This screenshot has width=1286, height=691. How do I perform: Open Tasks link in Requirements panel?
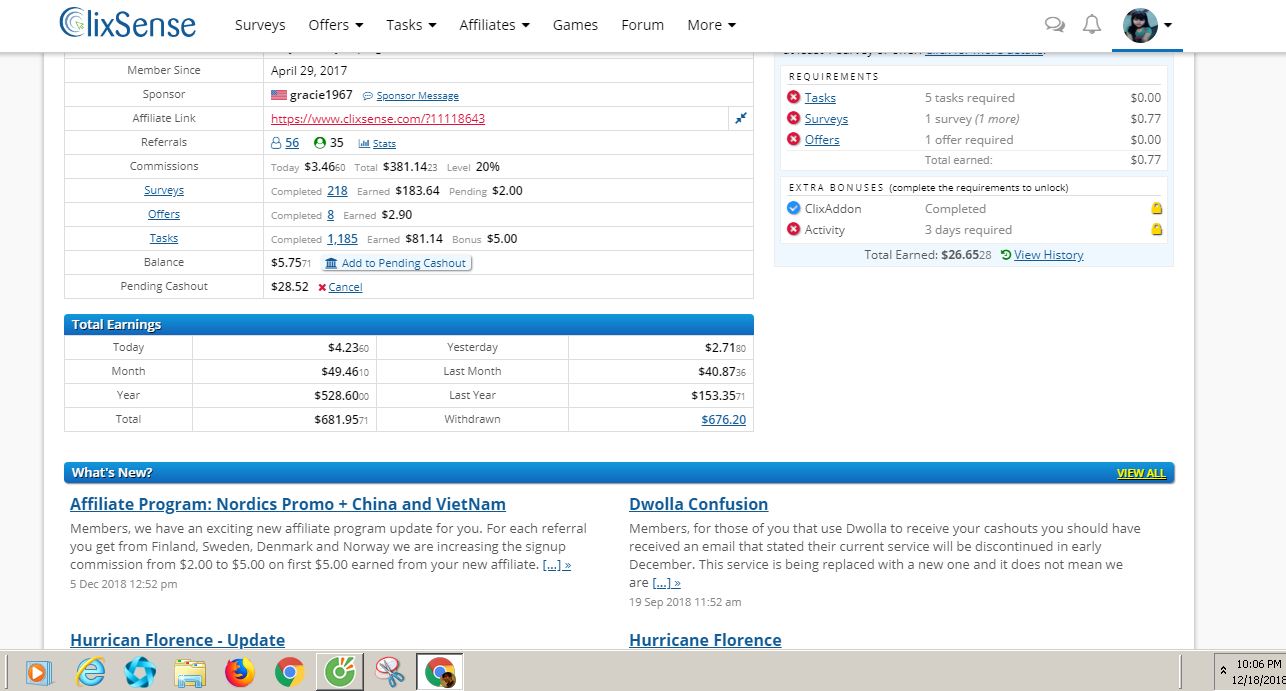(820, 98)
